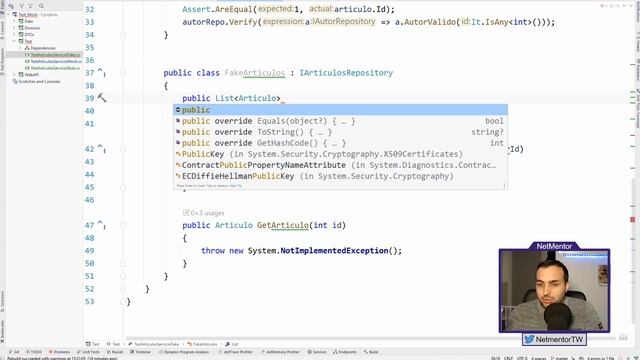Fold the GetArticulo method at line 47
The image size is (640, 360).
pos(123,225)
